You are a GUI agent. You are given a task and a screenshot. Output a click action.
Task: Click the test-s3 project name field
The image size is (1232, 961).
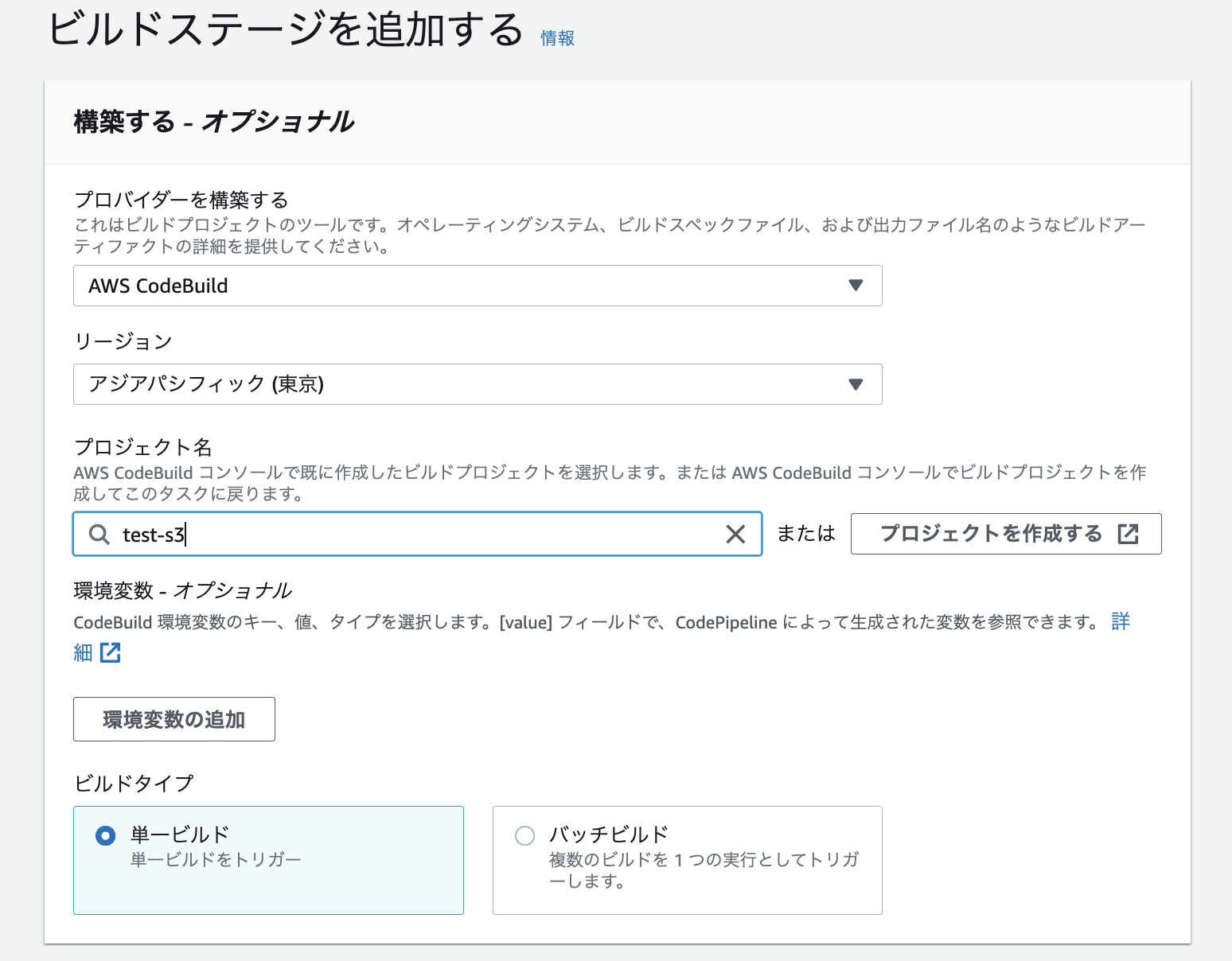[x=398, y=534]
